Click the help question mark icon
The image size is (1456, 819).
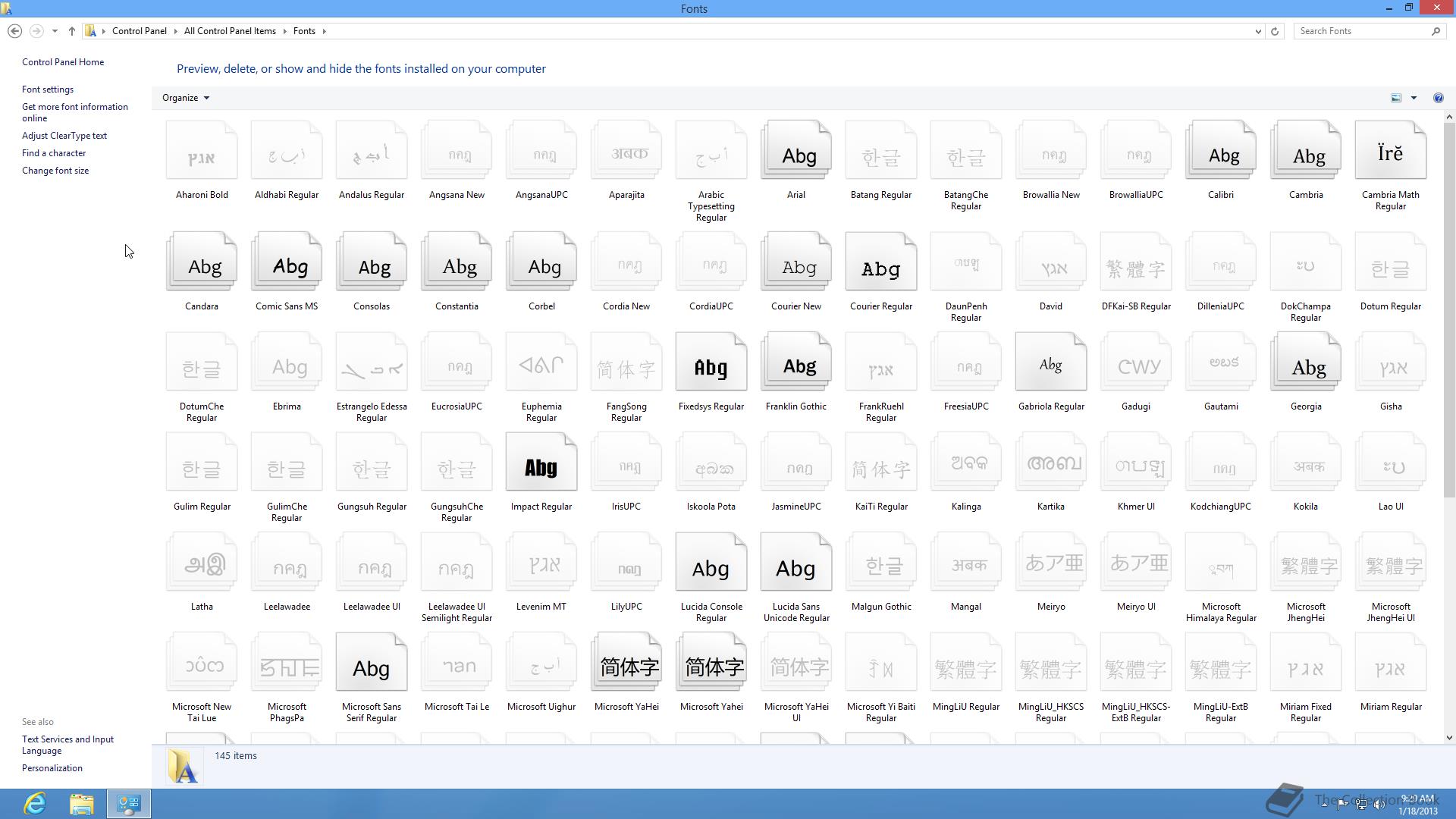[1438, 98]
